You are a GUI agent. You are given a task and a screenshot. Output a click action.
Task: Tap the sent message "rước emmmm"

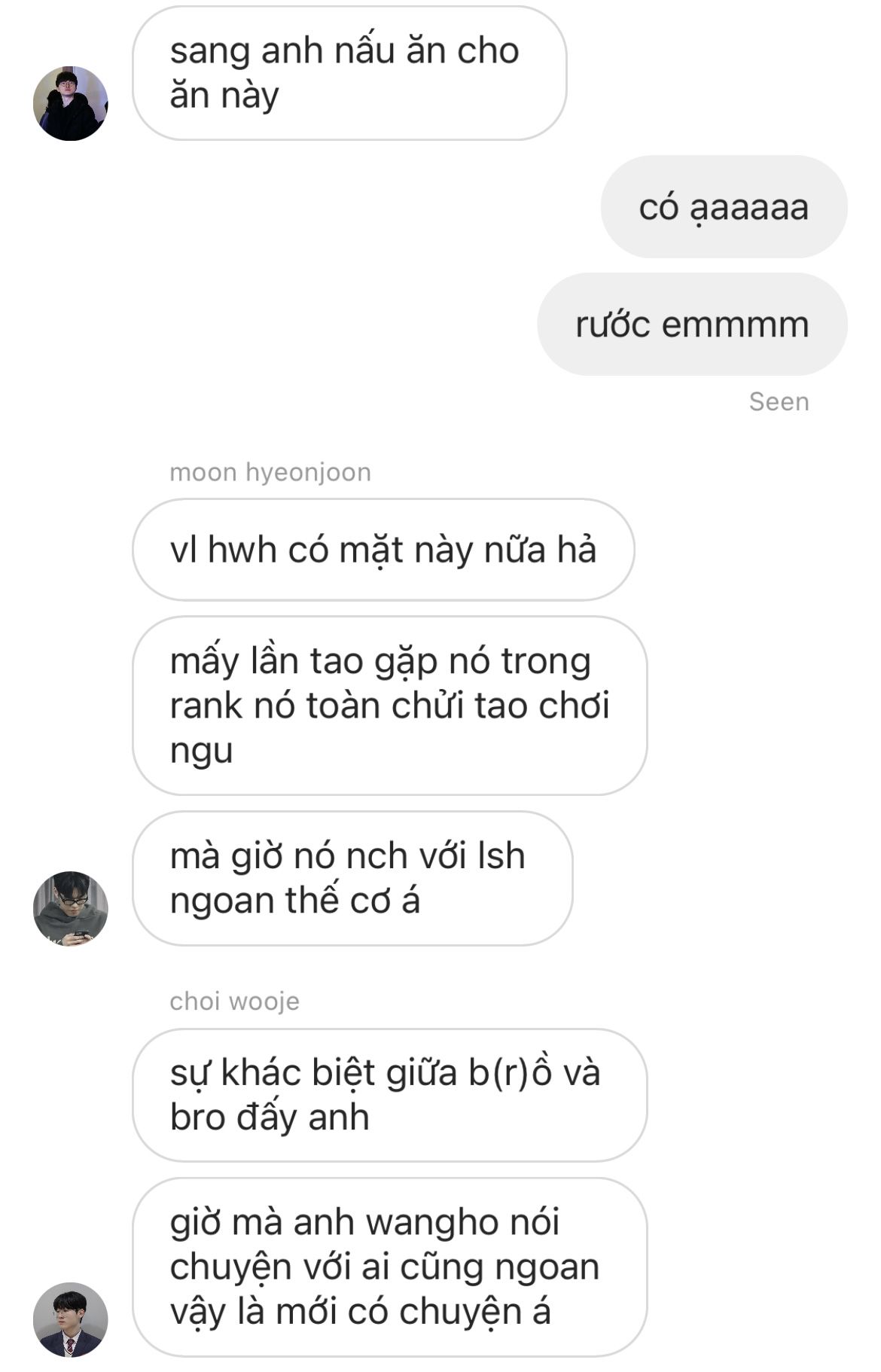click(692, 325)
